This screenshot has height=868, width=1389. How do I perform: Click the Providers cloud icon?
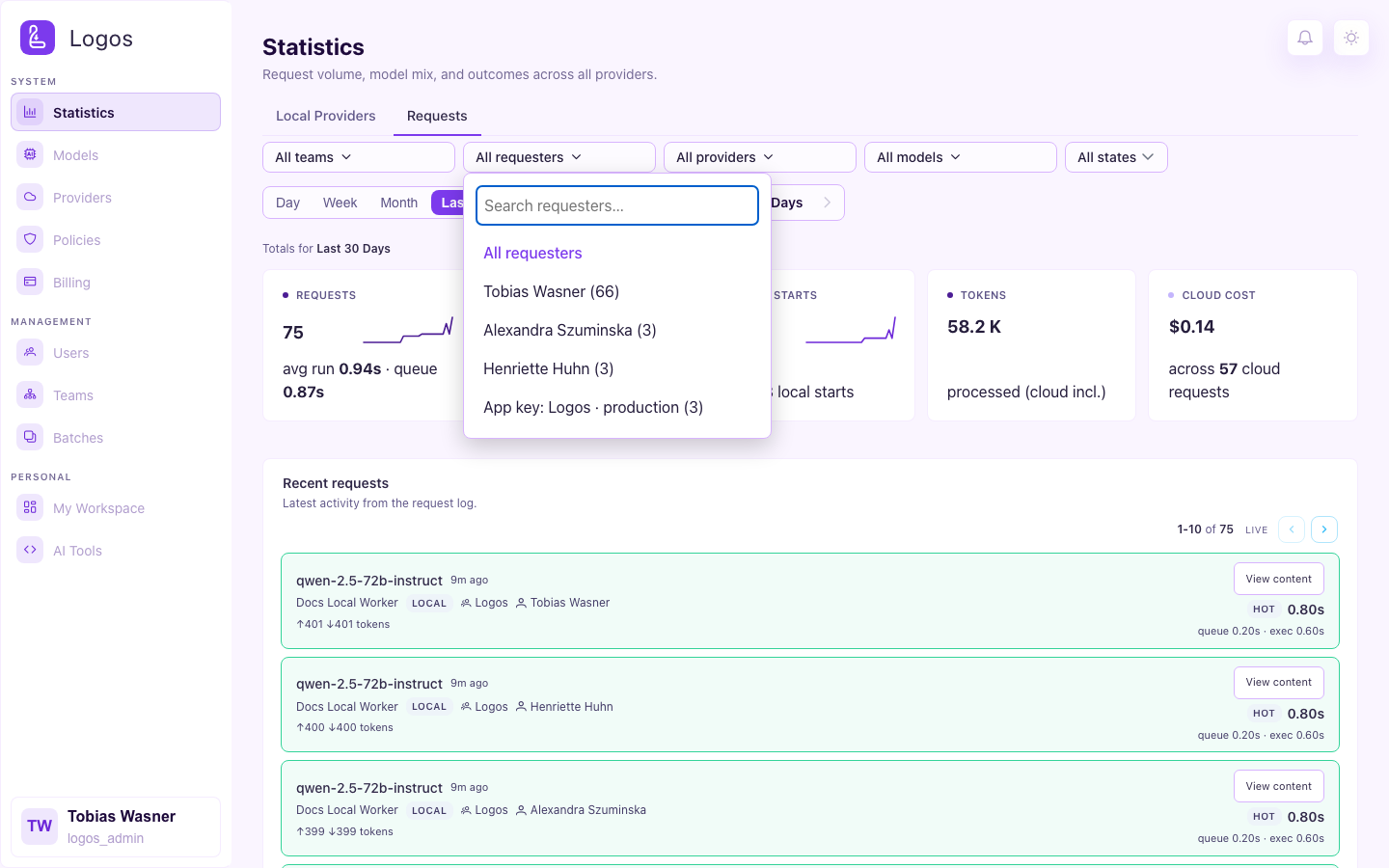(x=30, y=197)
